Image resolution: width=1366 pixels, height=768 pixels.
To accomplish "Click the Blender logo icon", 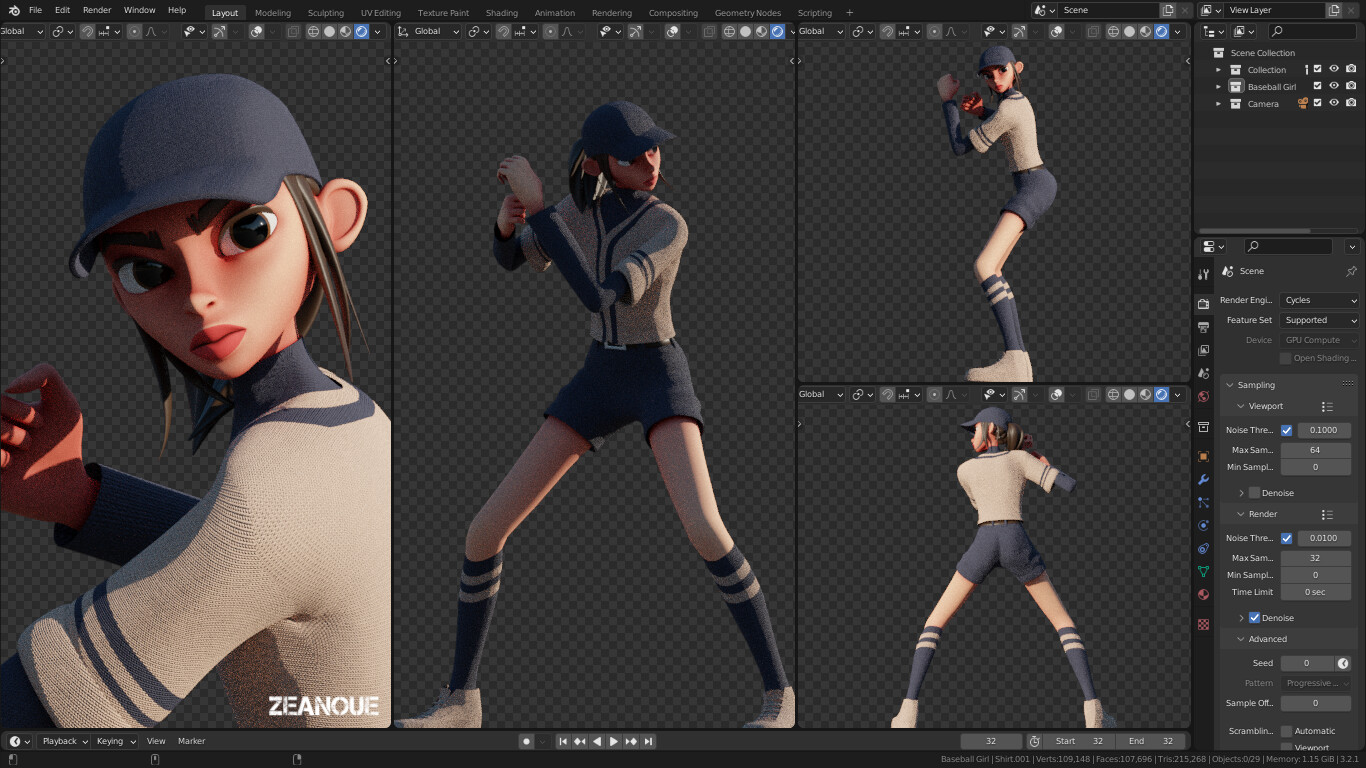I will 14,10.
